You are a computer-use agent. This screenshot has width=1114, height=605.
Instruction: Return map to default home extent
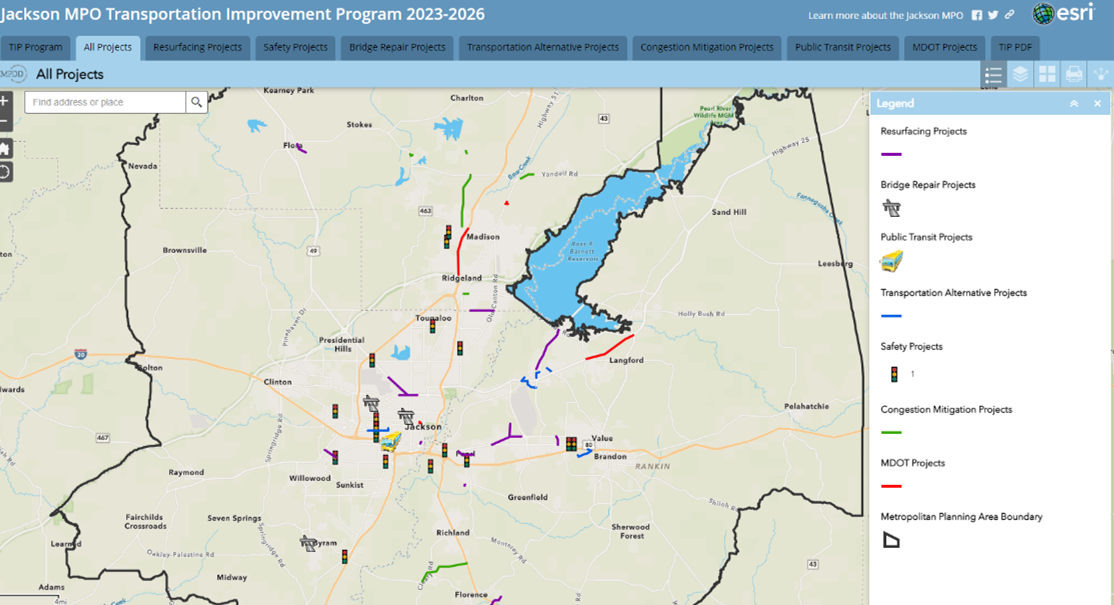click(x=4, y=148)
